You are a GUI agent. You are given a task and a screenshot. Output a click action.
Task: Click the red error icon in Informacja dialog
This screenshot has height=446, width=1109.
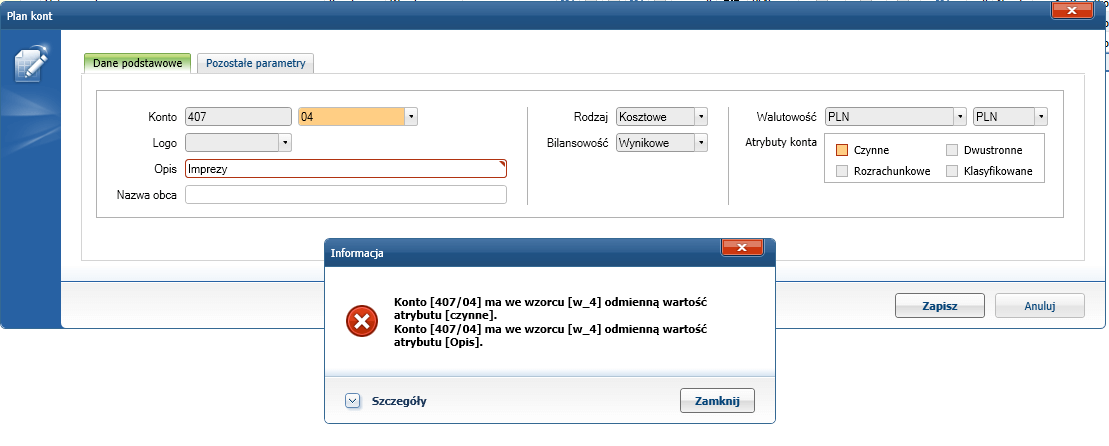[360, 320]
